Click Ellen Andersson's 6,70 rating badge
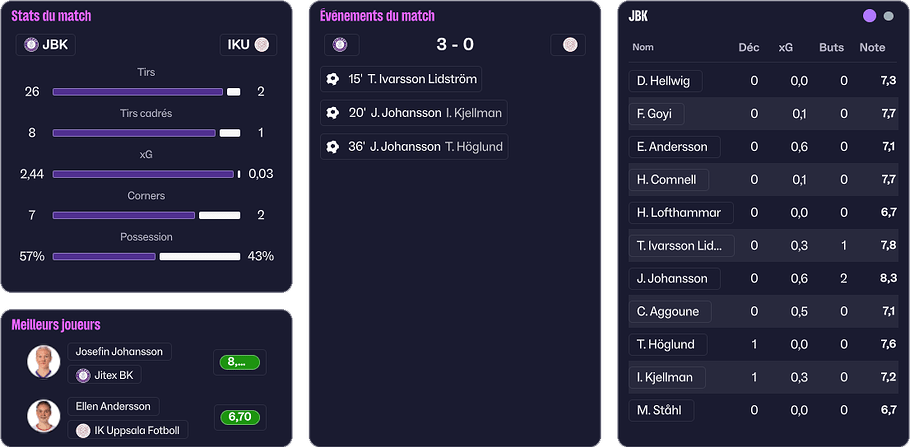This screenshot has height=447, width=910. 238,416
